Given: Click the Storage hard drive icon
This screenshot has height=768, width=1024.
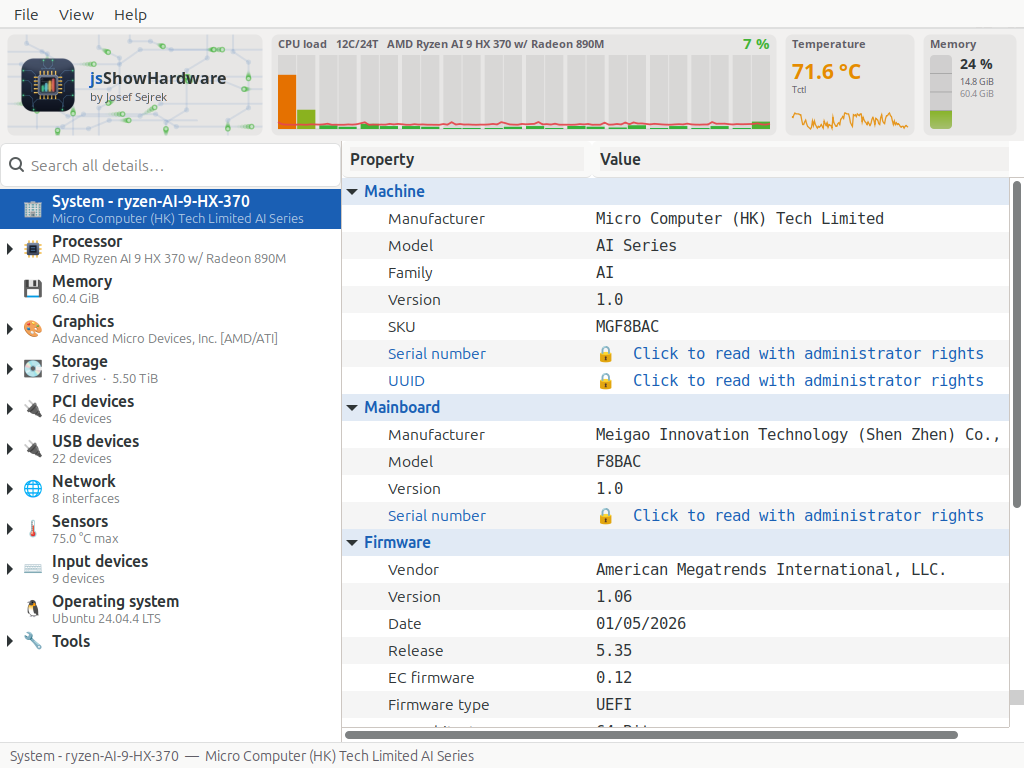Looking at the screenshot, I should [x=33, y=368].
